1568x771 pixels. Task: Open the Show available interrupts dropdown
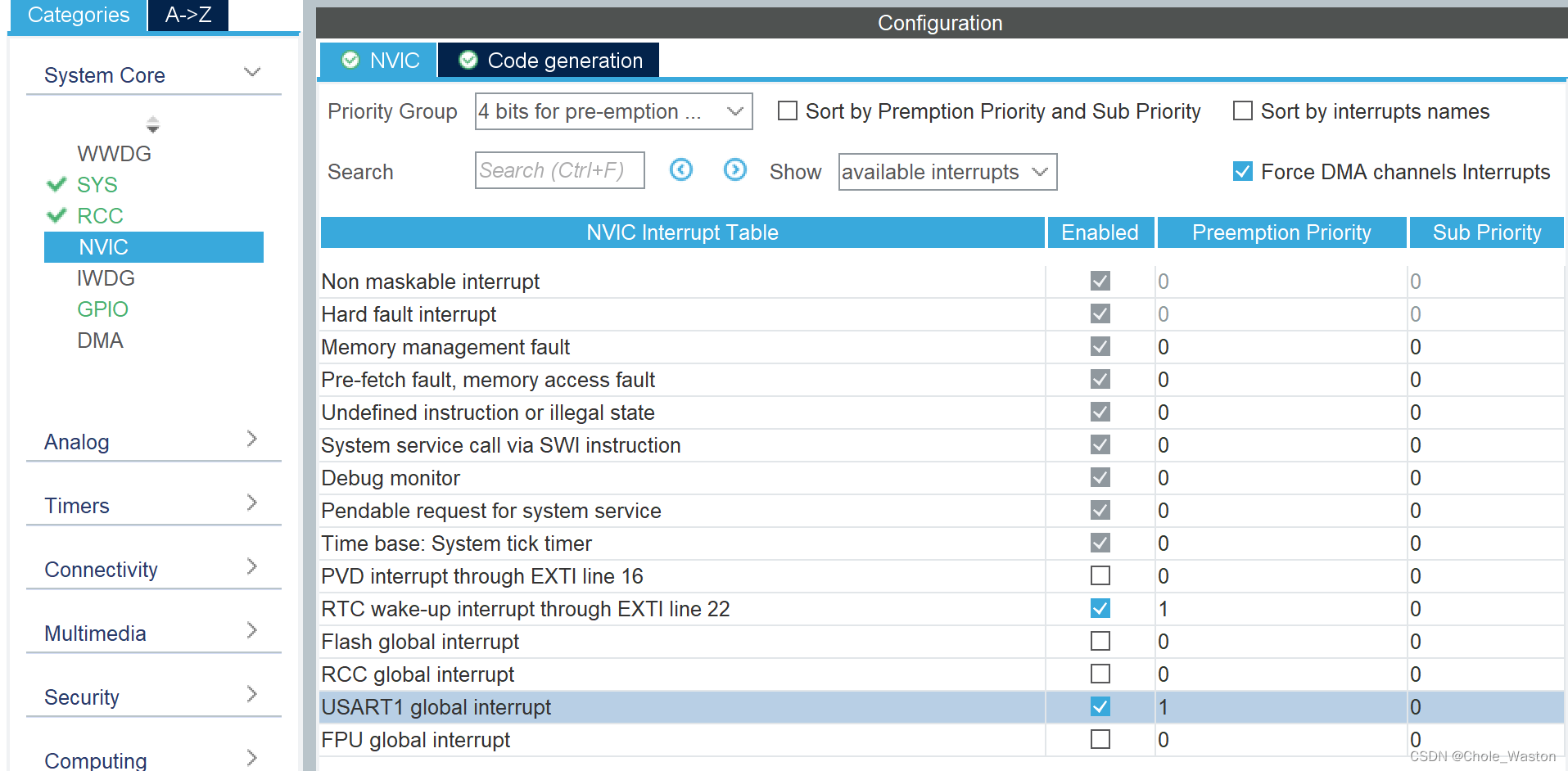pyautogui.click(x=947, y=172)
